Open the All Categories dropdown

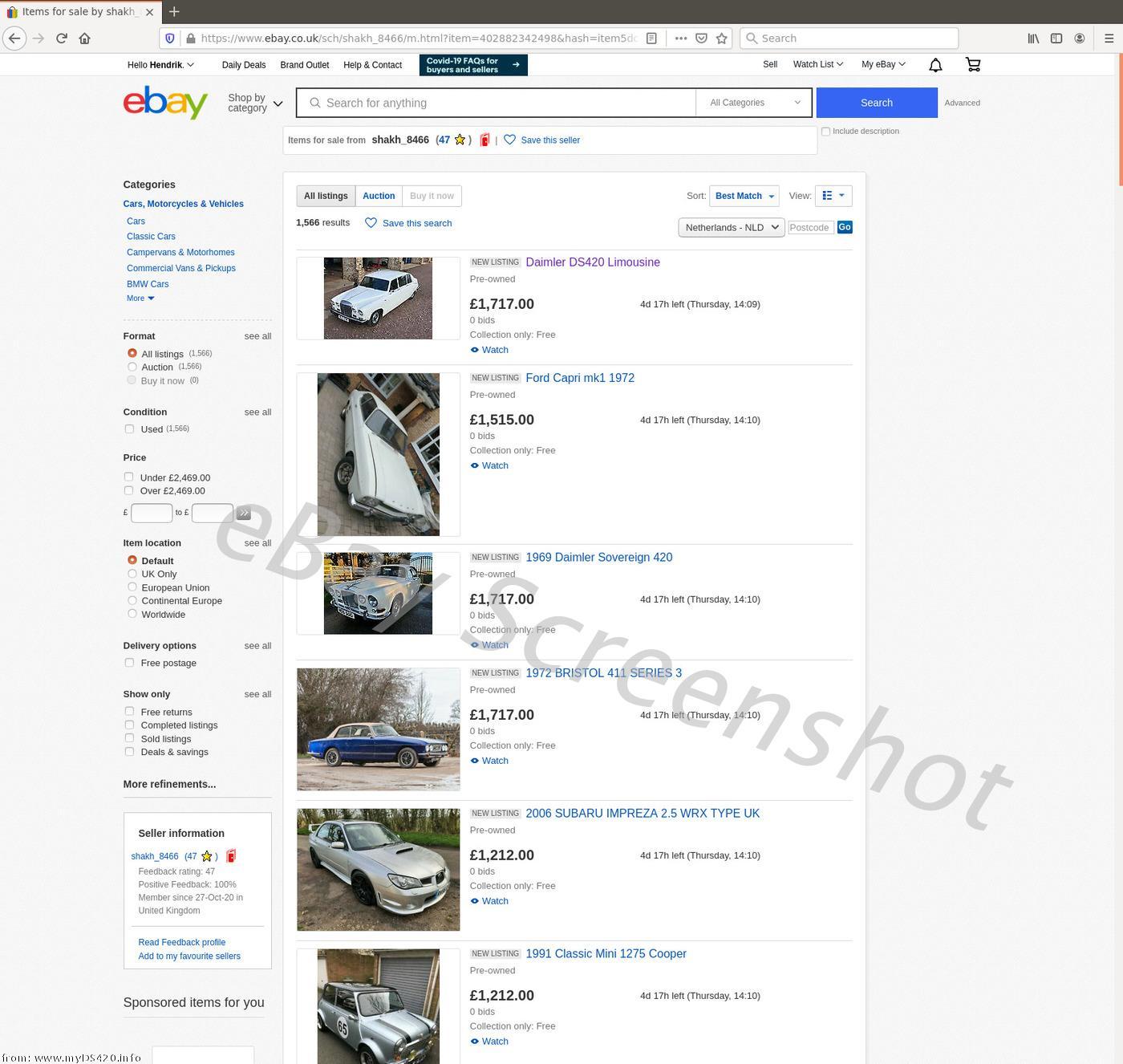[754, 103]
